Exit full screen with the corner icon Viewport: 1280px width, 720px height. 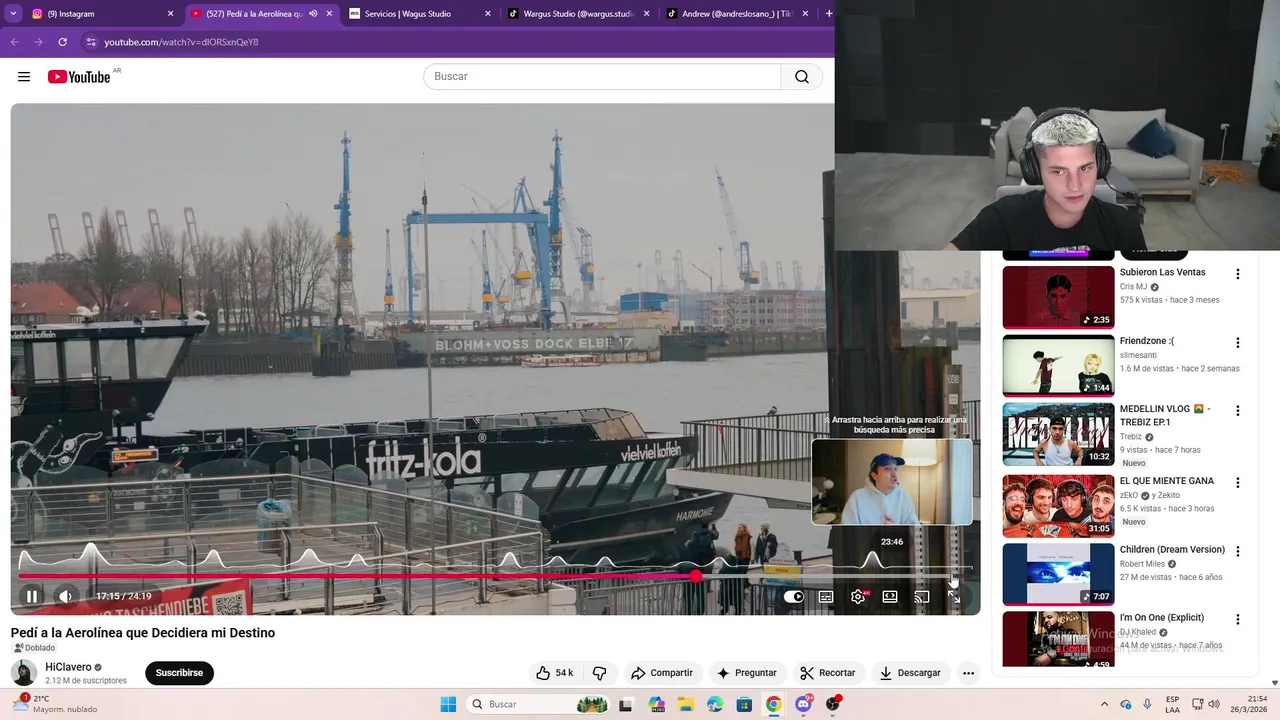pos(954,597)
